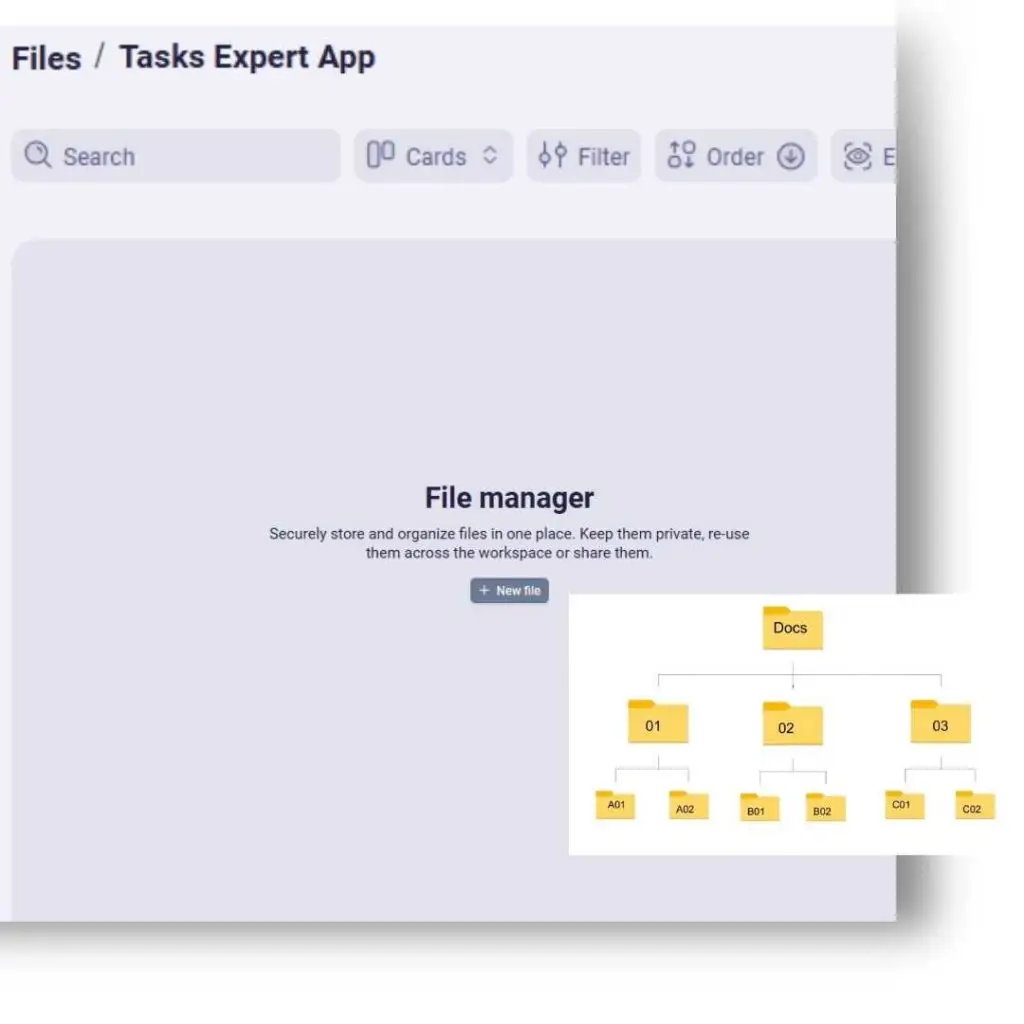
Task: Click the Cards layout columns icon
Action: (x=380, y=156)
